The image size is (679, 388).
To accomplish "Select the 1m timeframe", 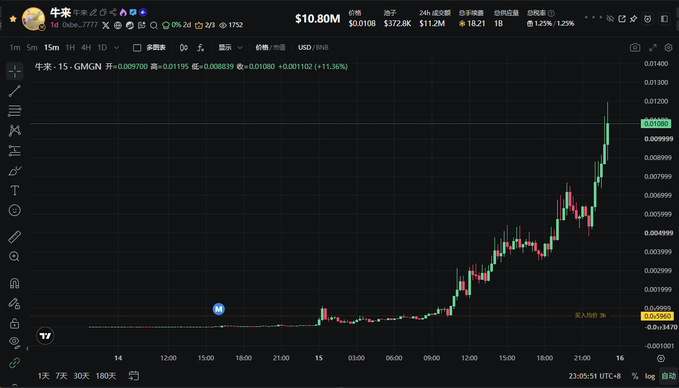I will [x=15, y=47].
